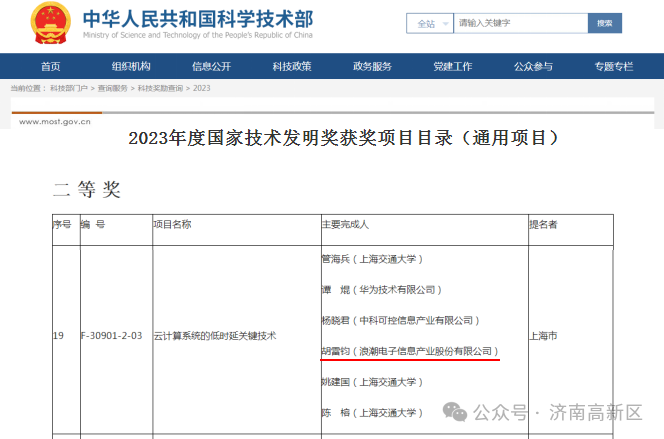Click the 2023 breadcrumb item
This screenshot has height=439, width=664.
click(x=202, y=88)
